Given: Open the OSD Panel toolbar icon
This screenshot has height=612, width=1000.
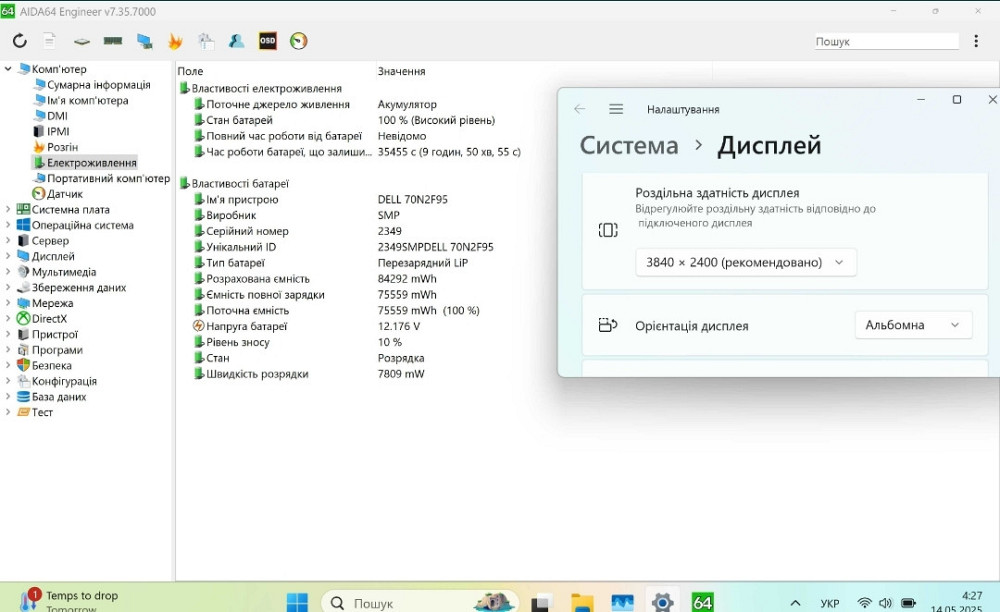Looking at the screenshot, I should [x=267, y=41].
